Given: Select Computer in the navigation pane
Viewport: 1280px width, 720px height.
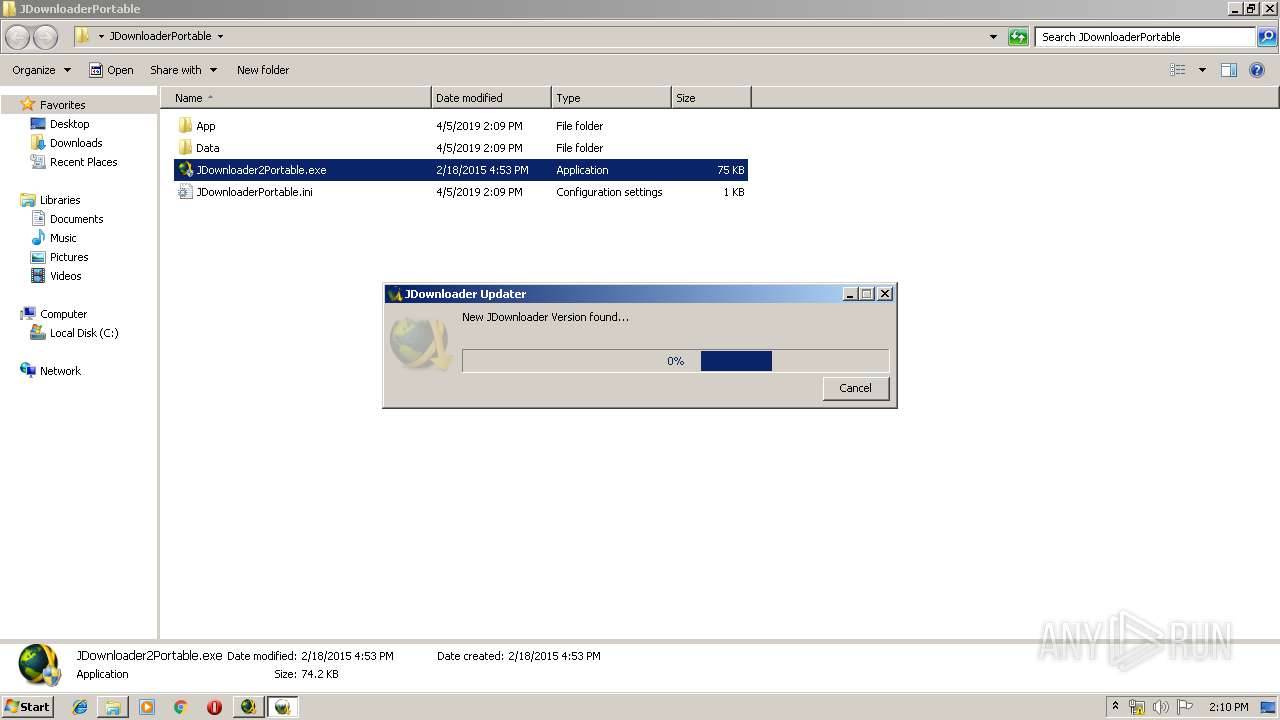Looking at the screenshot, I should tap(63, 314).
